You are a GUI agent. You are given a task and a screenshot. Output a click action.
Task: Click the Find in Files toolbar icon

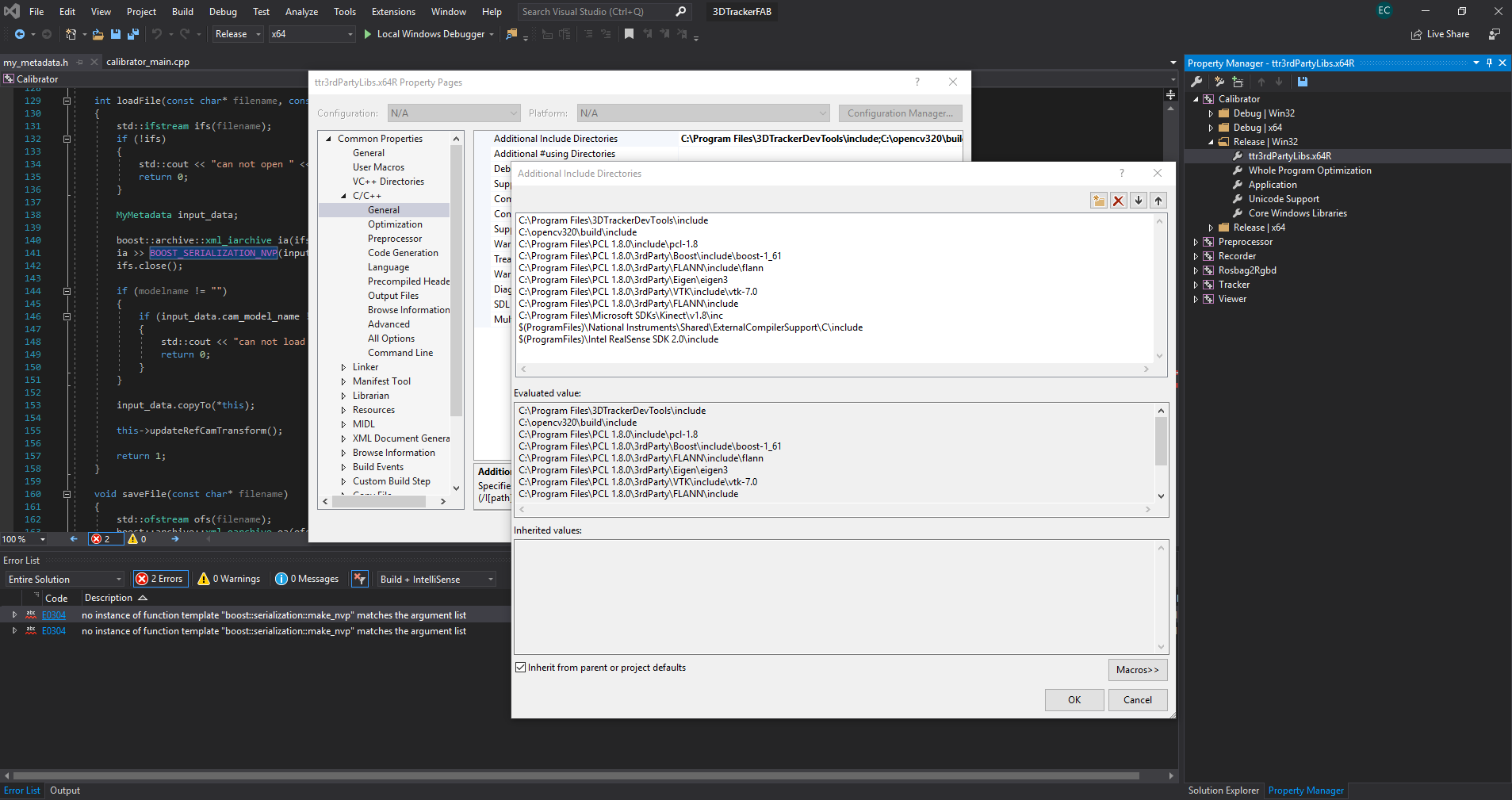[x=511, y=34]
